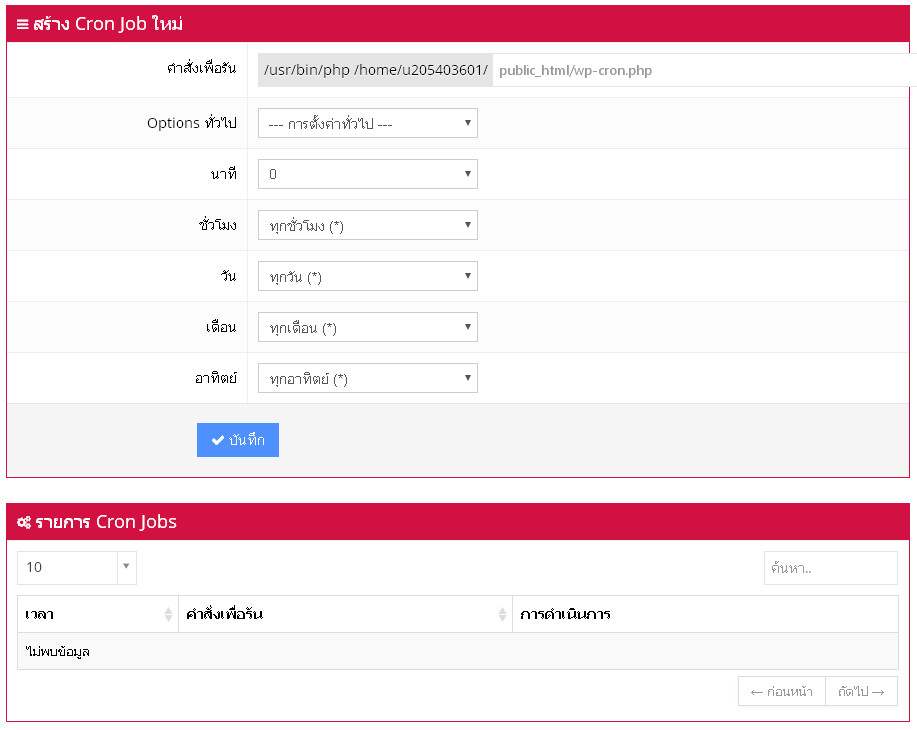Image resolution: width=917 pixels, height=730 pixels.
Task: Open the Options ทั่วไป dropdown
Action: 367,123
